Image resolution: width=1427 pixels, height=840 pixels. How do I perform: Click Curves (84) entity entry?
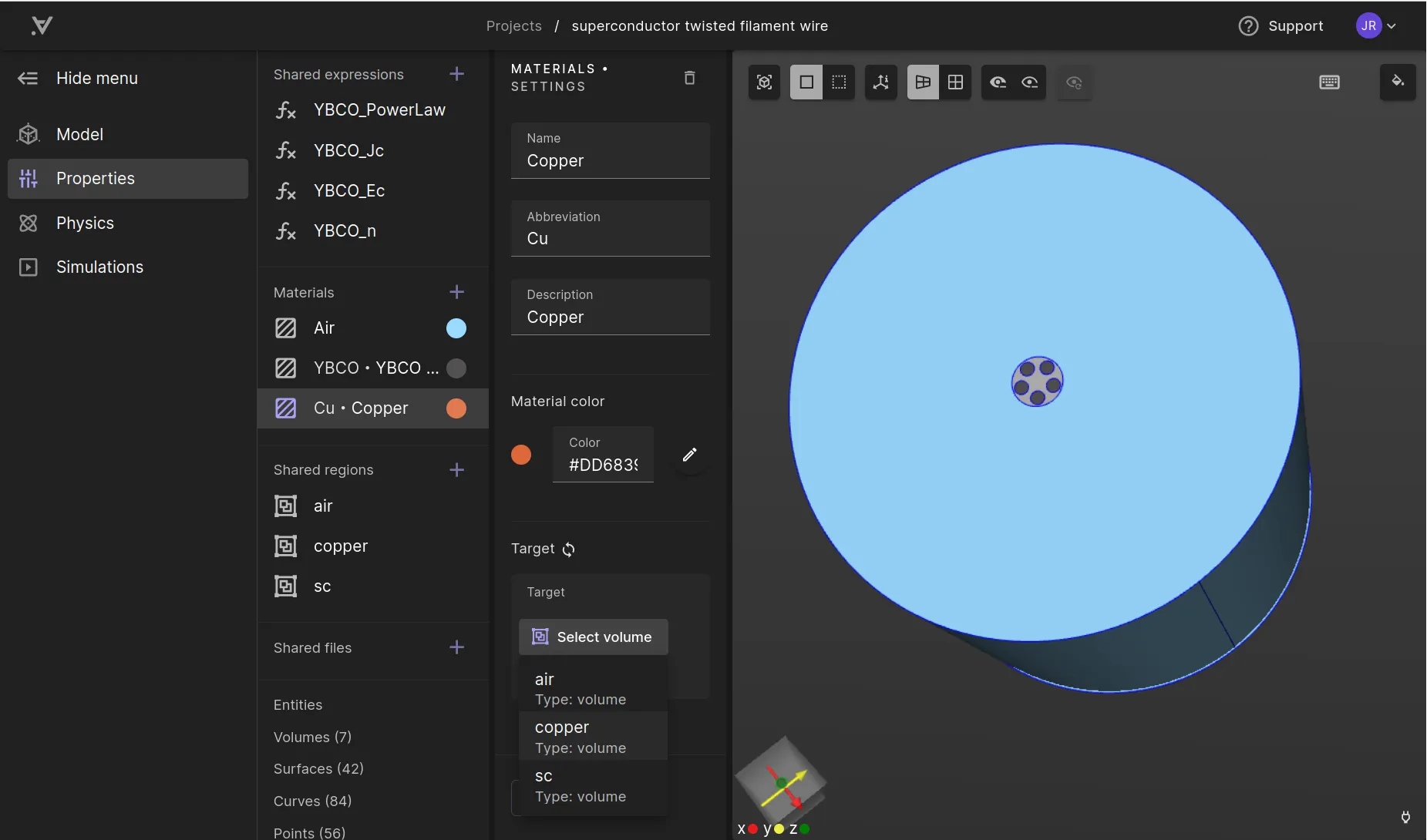click(312, 801)
